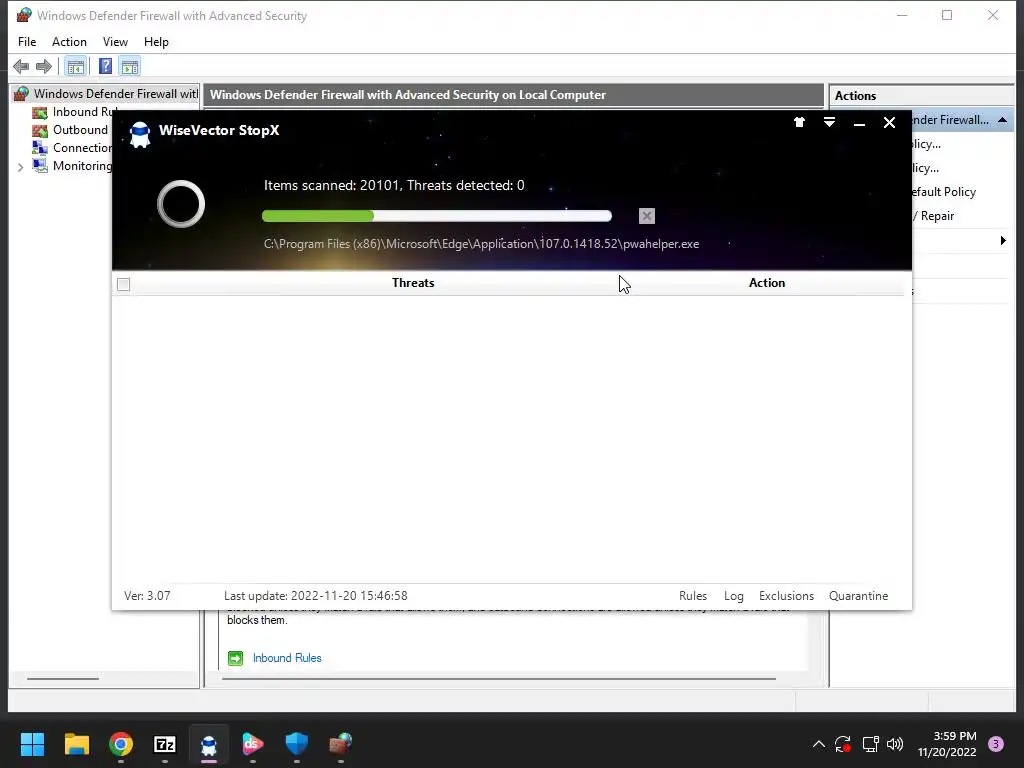Click the network tray icon

[x=870, y=744]
